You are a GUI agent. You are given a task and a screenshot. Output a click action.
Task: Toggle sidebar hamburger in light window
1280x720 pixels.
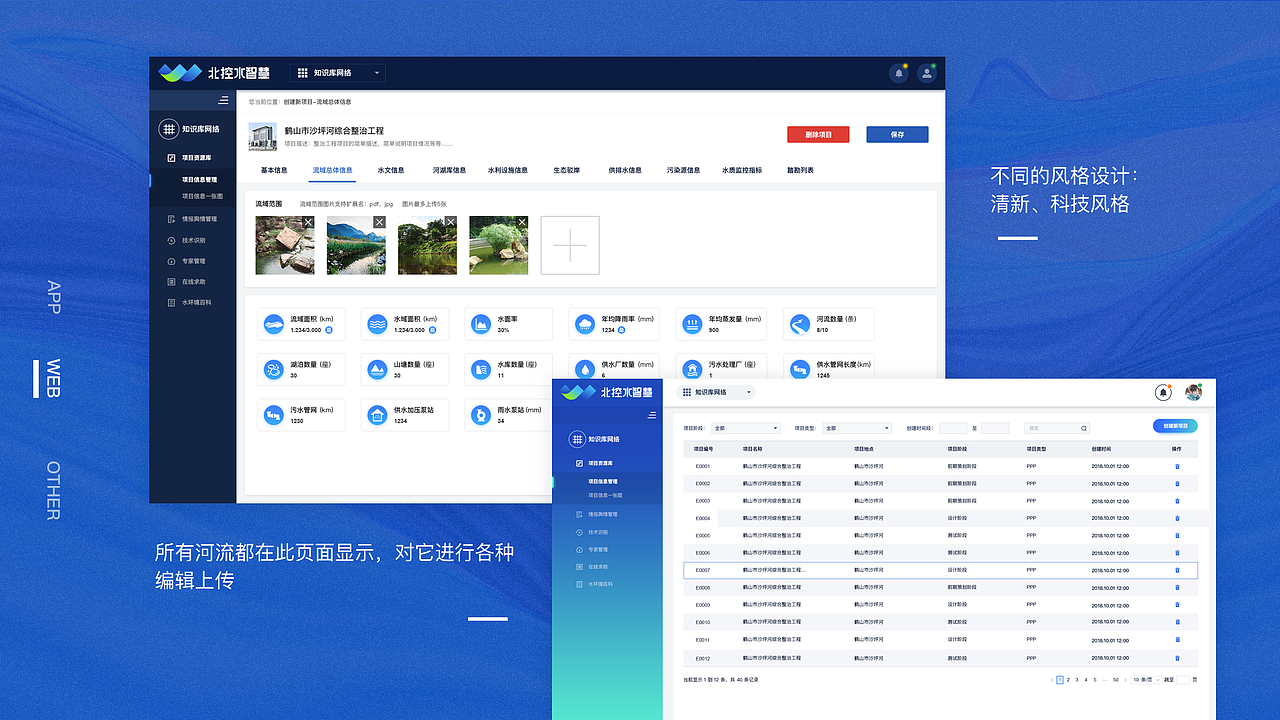pos(652,415)
